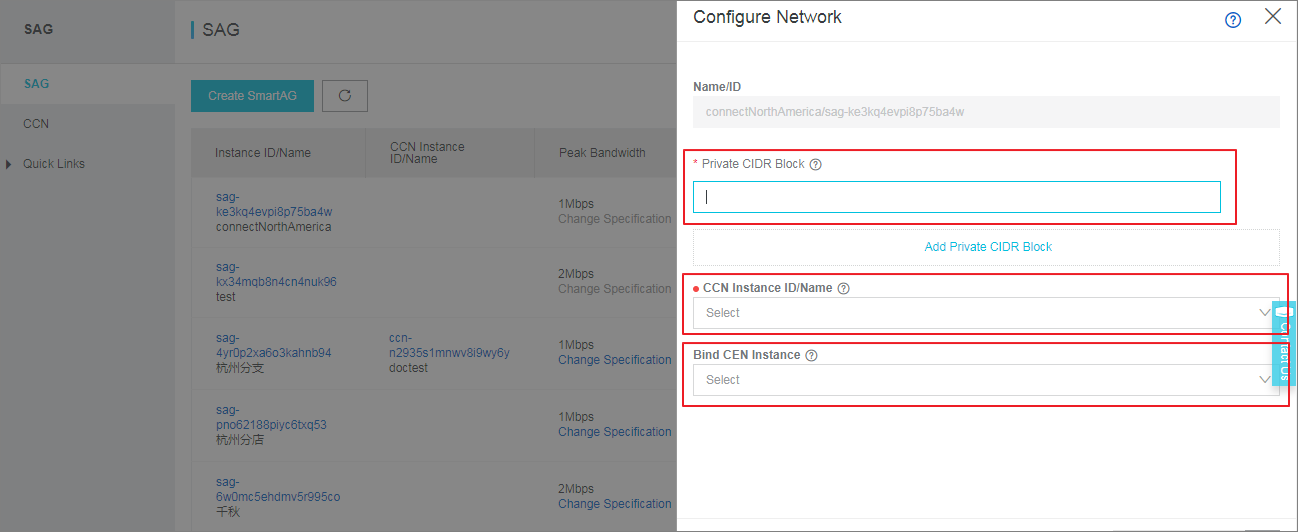Image resolution: width=1298 pixels, height=532 pixels.
Task: Click Add Private CIDR Block
Action: 988,247
